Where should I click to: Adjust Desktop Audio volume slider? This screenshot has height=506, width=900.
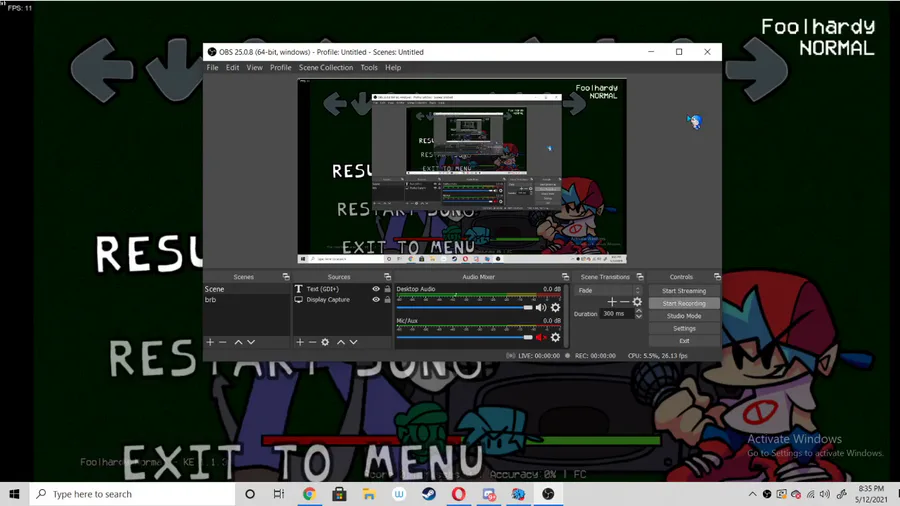(465, 308)
